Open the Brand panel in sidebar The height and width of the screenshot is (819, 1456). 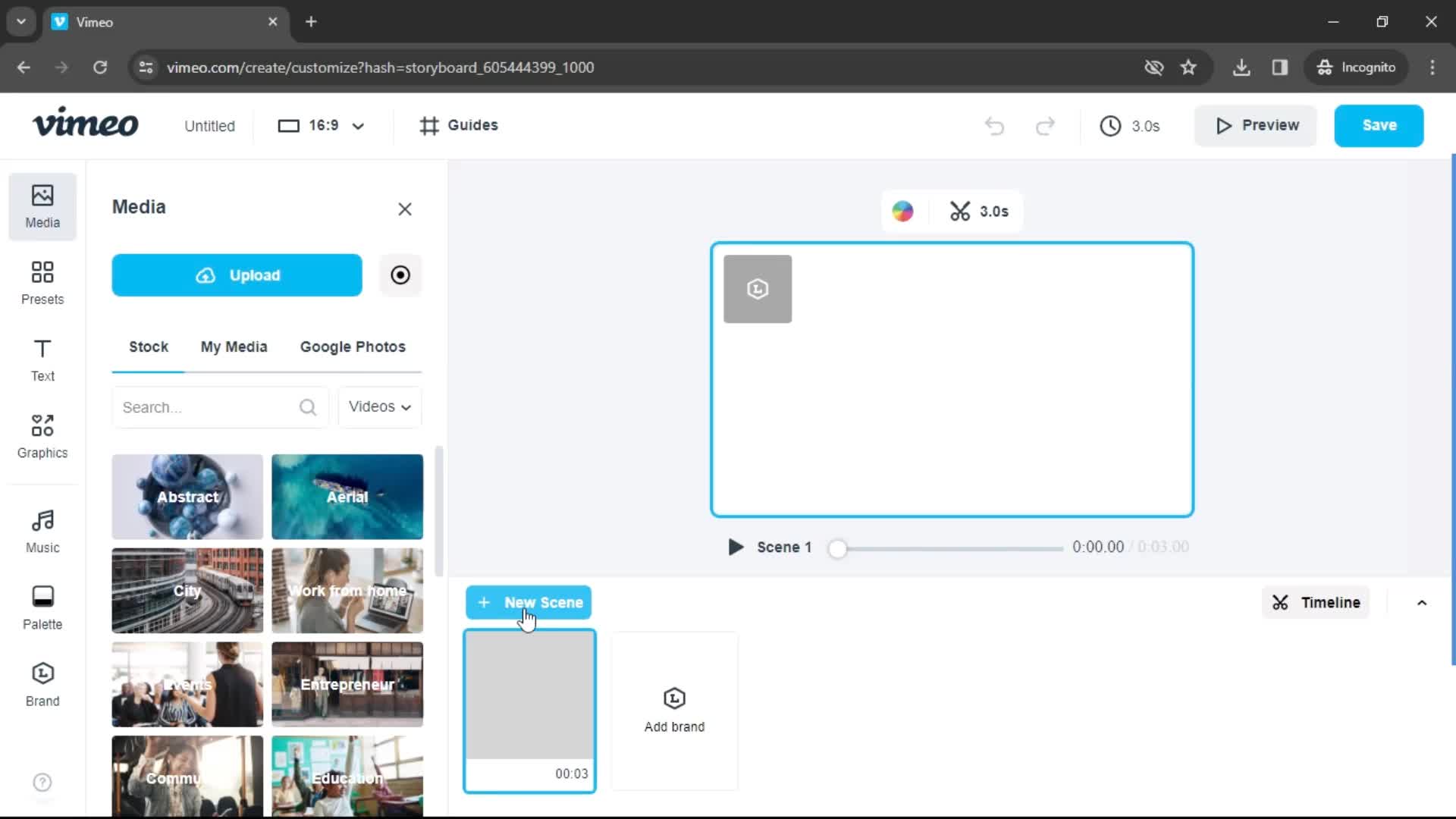click(x=42, y=684)
